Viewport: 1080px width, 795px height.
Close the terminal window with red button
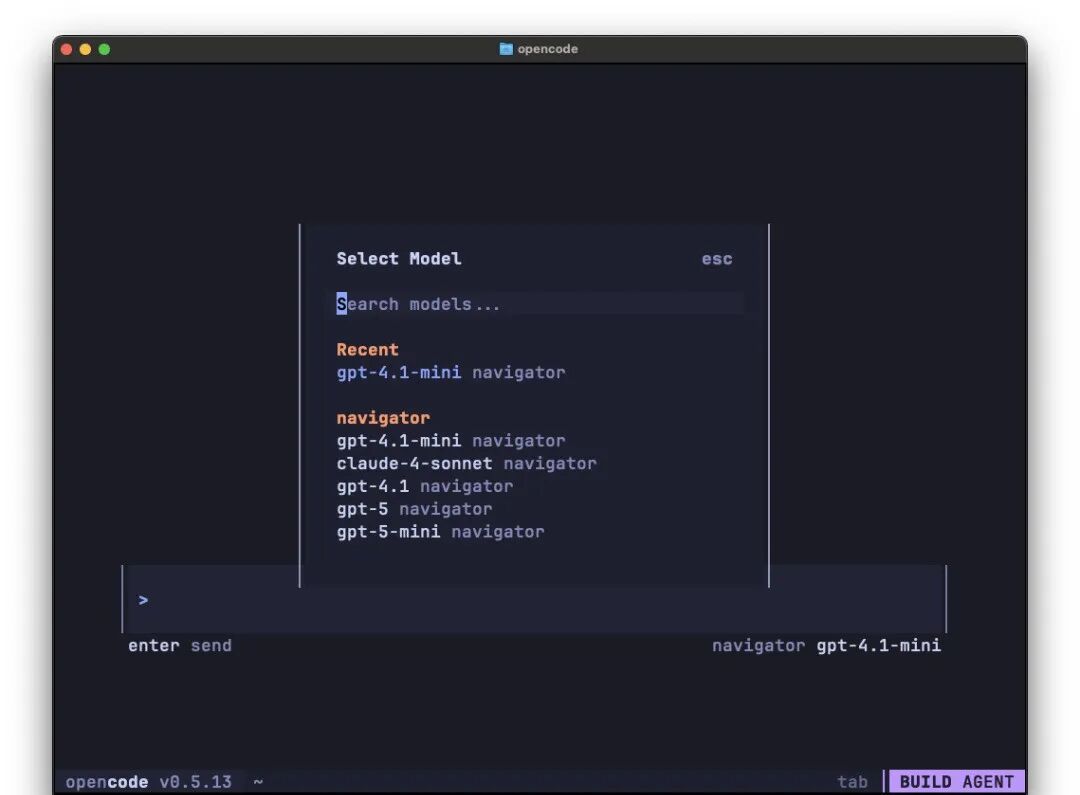coord(67,49)
